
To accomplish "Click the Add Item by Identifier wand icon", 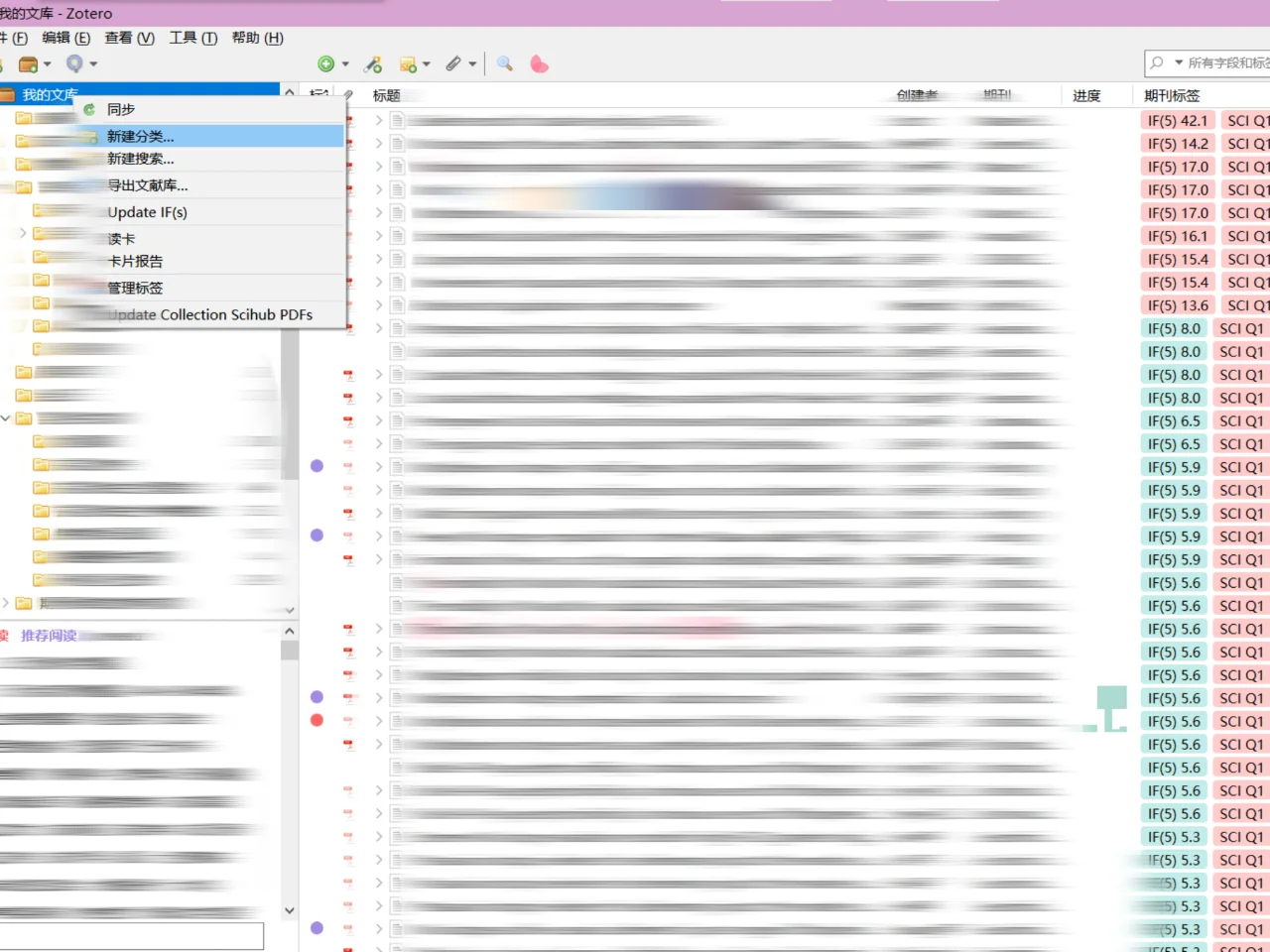I will [x=373, y=64].
